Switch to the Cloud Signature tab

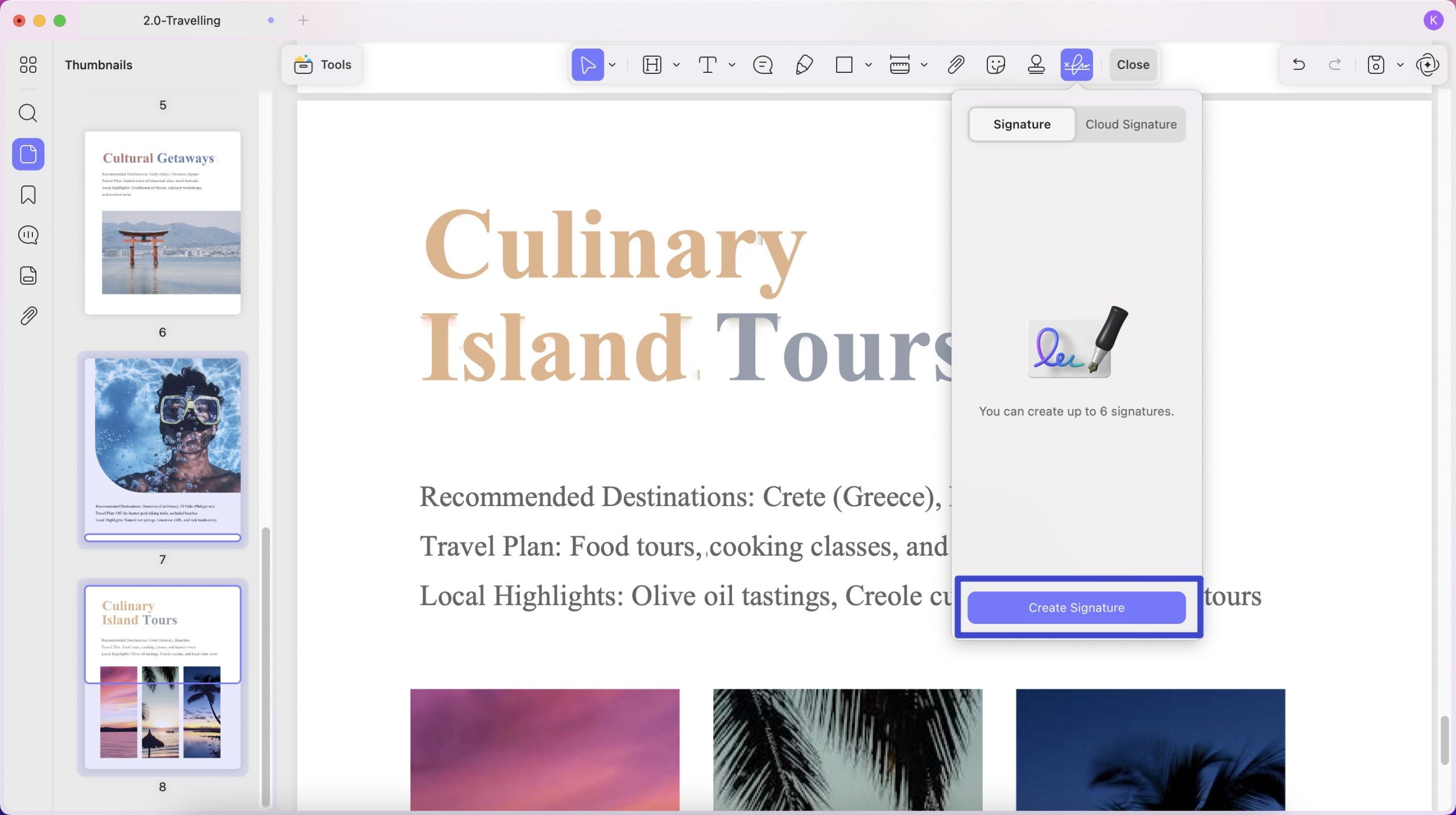pos(1131,124)
